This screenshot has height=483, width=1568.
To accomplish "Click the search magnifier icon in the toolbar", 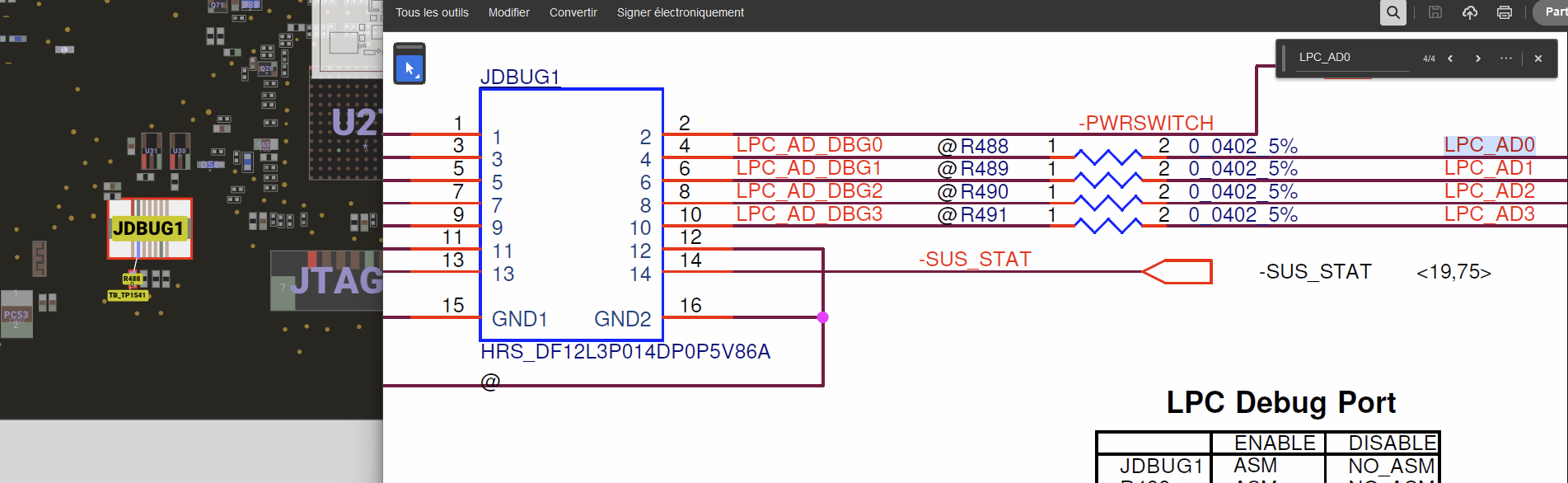I will pos(1393,12).
